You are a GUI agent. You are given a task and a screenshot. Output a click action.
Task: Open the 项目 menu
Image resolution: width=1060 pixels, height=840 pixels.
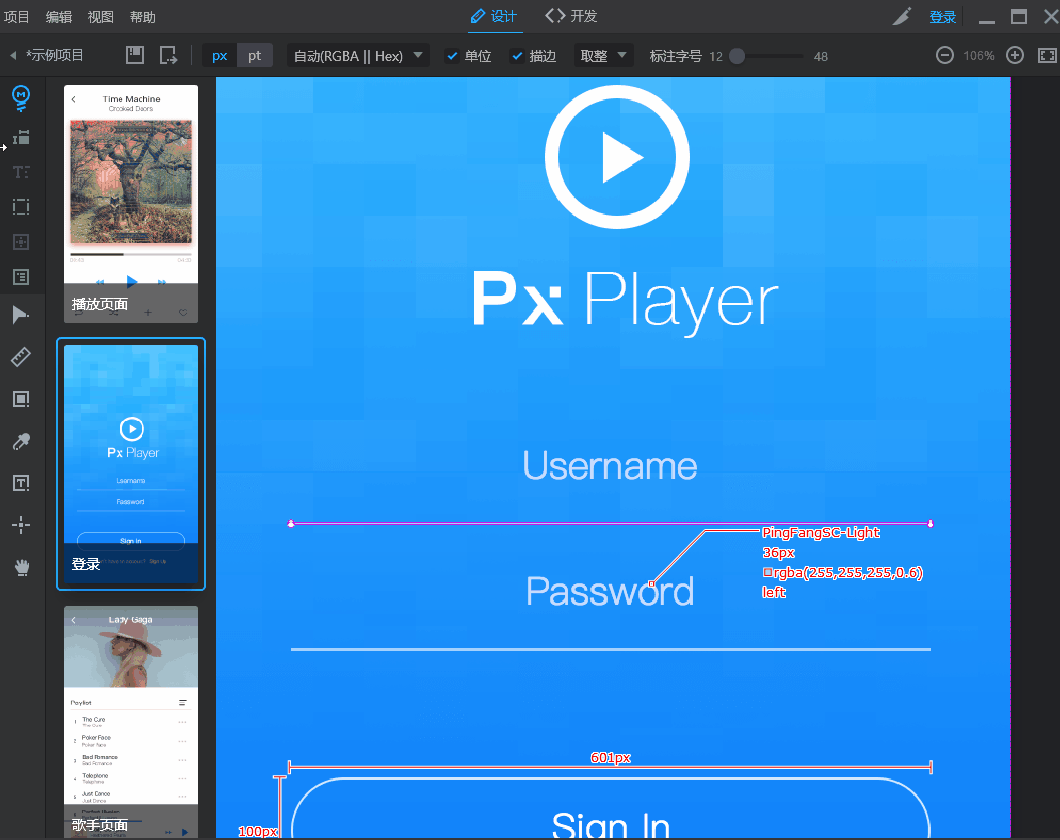pyautogui.click(x=16, y=17)
